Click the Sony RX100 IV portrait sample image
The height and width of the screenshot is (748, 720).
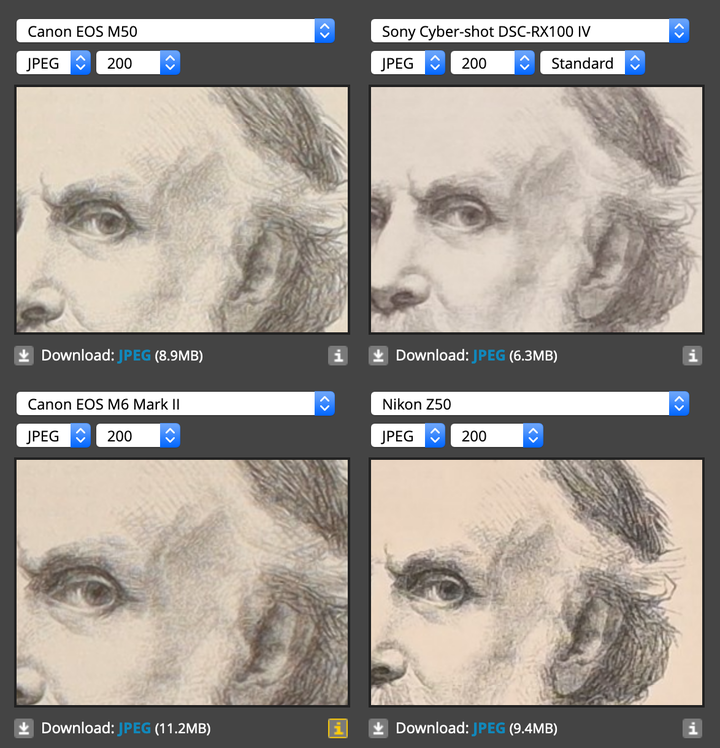(536, 209)
